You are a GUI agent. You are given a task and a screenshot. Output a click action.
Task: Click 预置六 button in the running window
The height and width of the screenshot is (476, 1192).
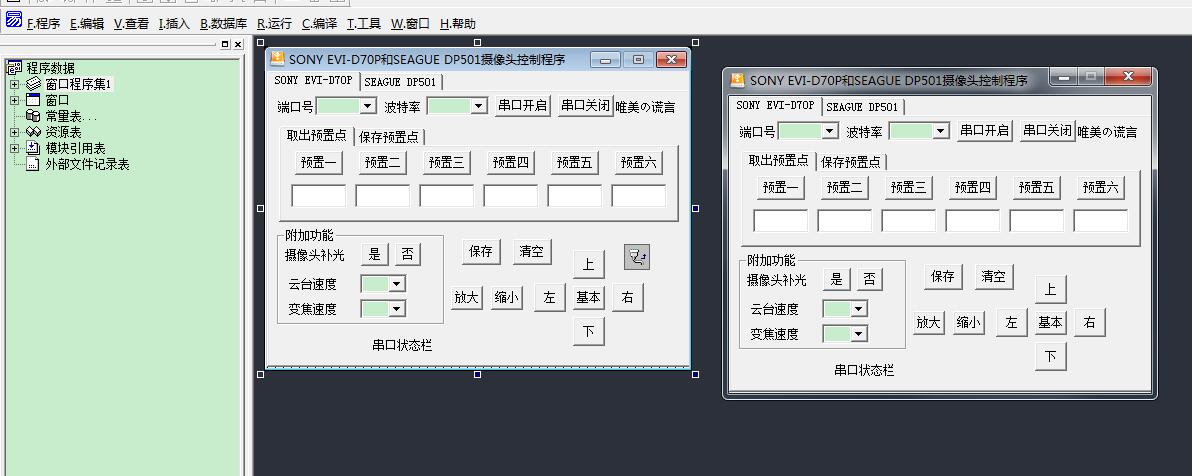point(1101,187)
